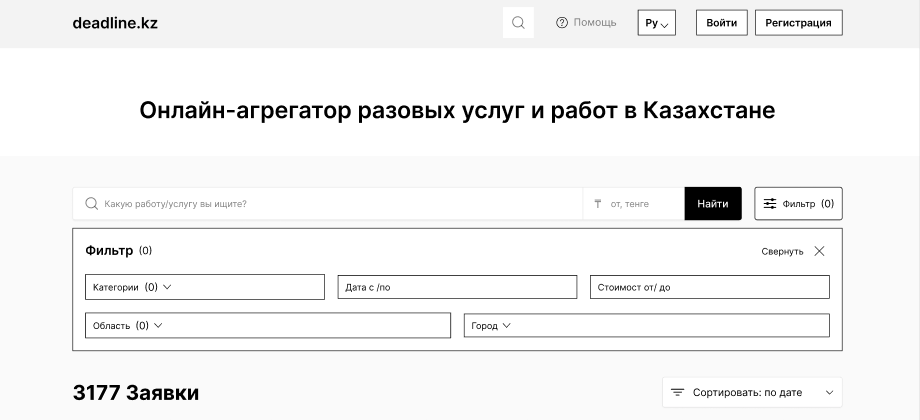Click the Регистрация button
Image resolution: width=920 pixels, height=420 pixels.
tap(798, 23)
